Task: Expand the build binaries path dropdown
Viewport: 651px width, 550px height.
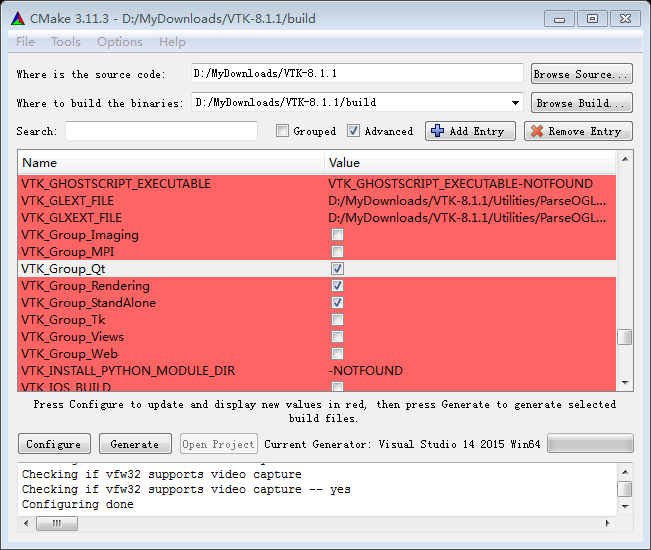Action: (x=515, y=103)
